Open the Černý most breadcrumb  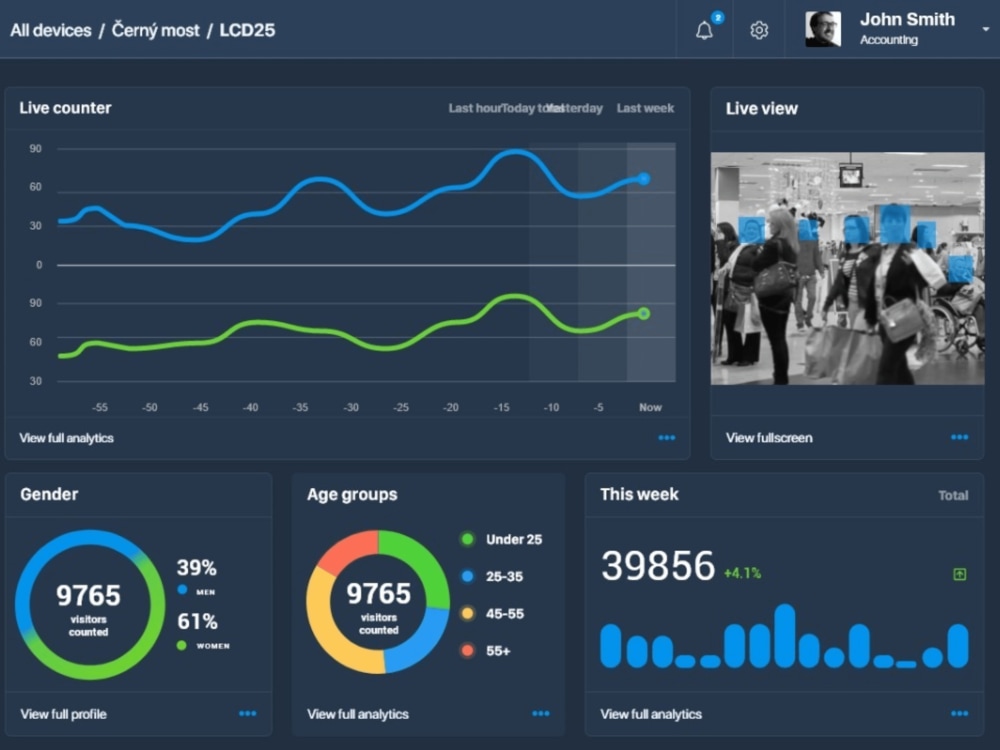(x=156, y=30)
